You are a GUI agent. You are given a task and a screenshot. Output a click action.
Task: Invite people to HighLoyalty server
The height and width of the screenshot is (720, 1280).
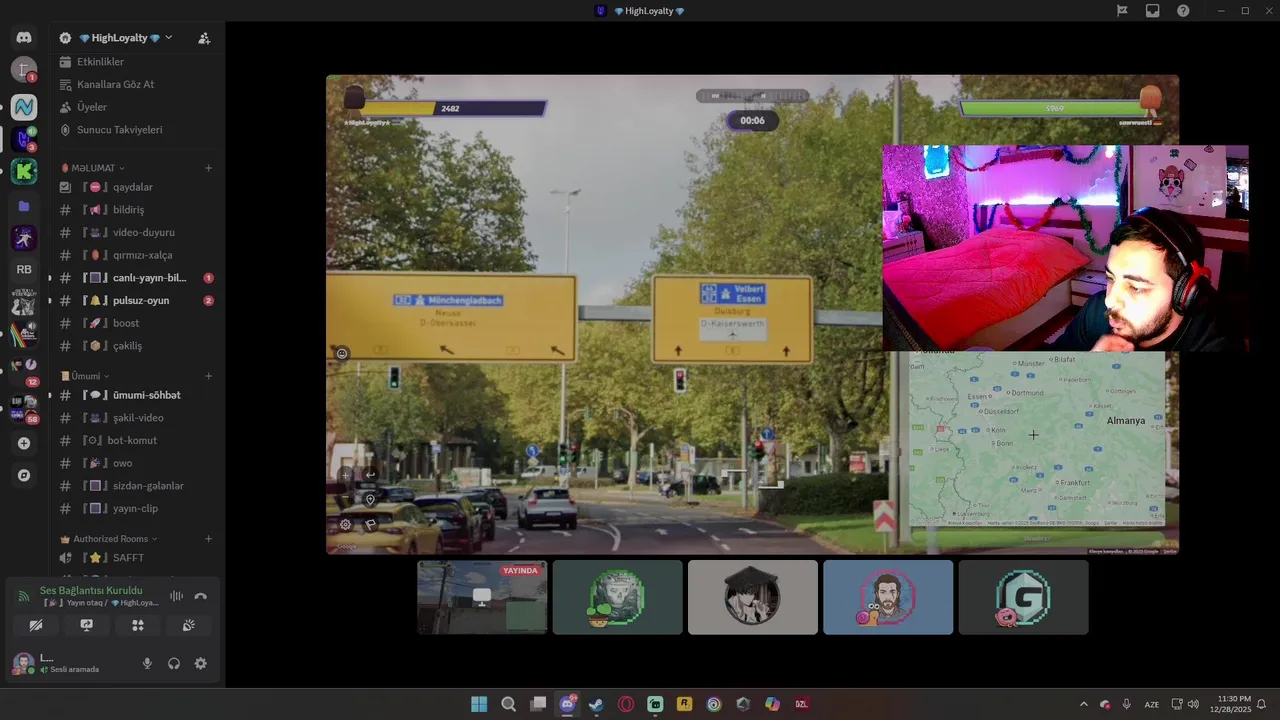pos(204,38)
